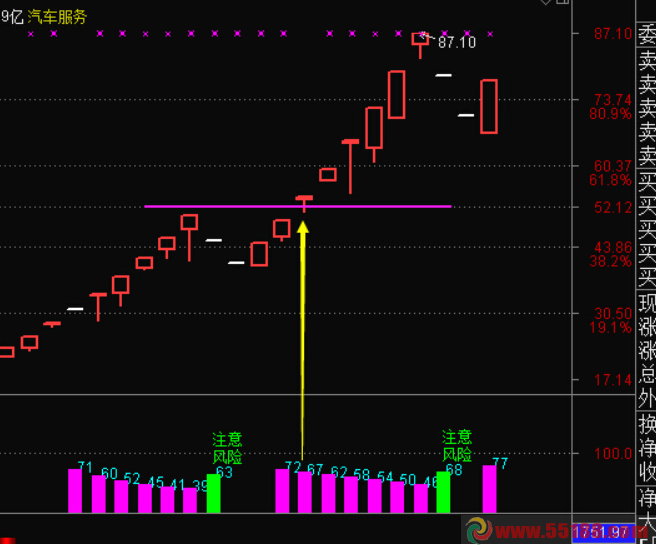Image resolution: width=656 pixels, height=545 pixels.
Task: Click the 80.9% retracement label
Action: click(x=610, y=113)
